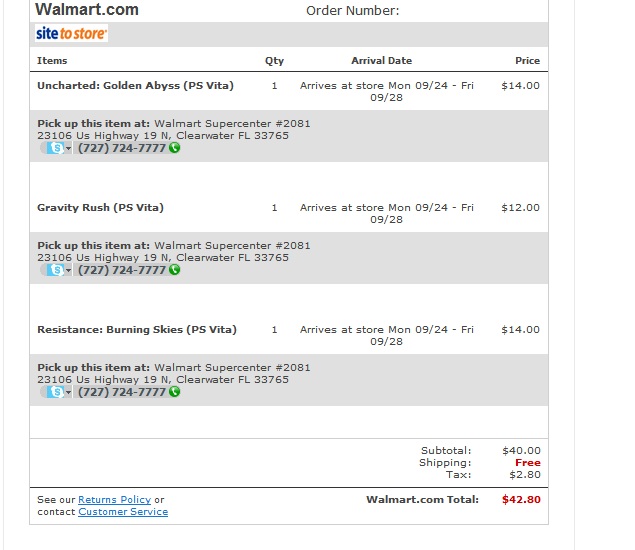Click the Walmart.com header title
The image size is (635, 550).
(87, 9)
